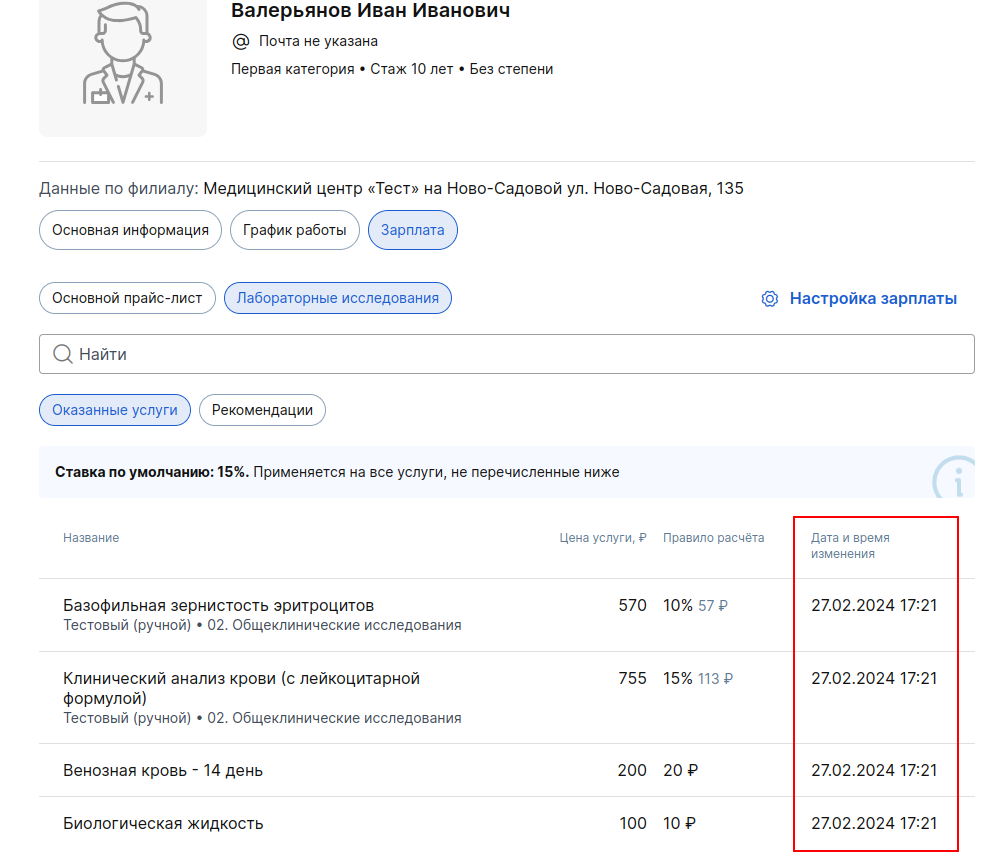The height and width of the screenshot is (865, 1005).
Task: Open Настройка зарплаты link
Action: click(x=872, y=299)
